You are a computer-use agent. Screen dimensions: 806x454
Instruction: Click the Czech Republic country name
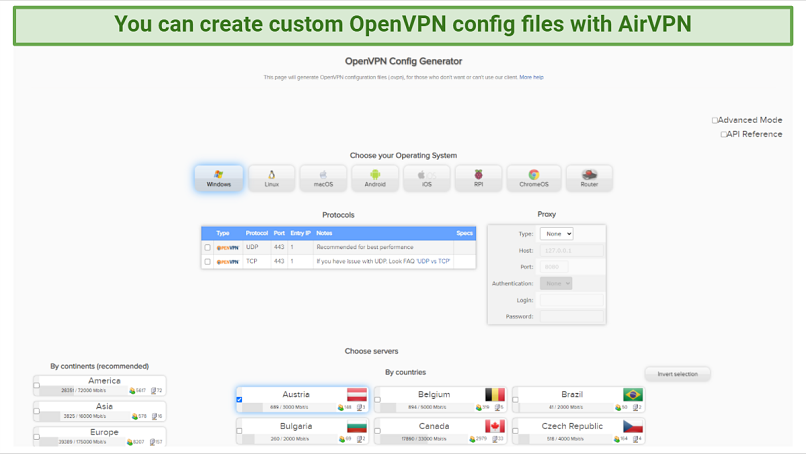[572, 426]
